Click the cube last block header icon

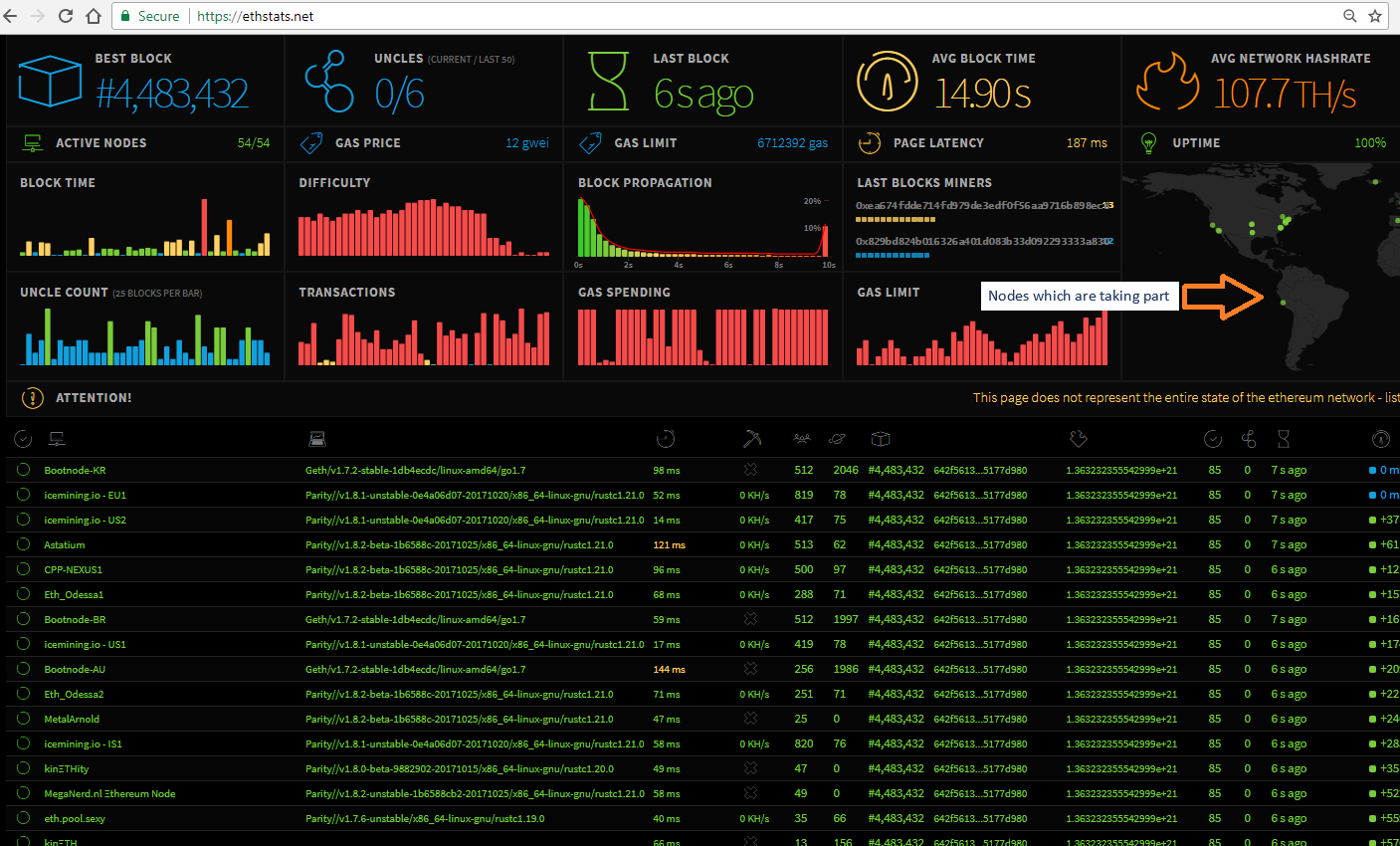click(881, 439)
